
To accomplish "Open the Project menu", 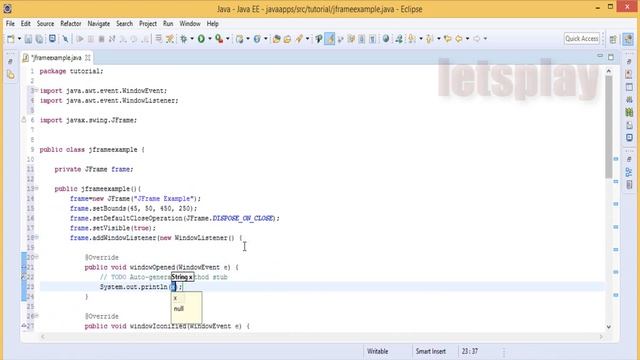I will pos(148,24).
